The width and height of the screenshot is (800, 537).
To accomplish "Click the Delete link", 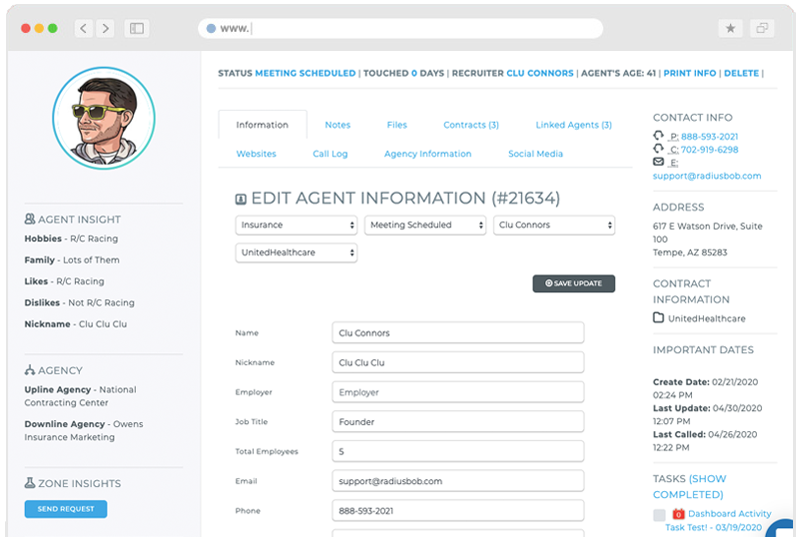I will 741,73.
